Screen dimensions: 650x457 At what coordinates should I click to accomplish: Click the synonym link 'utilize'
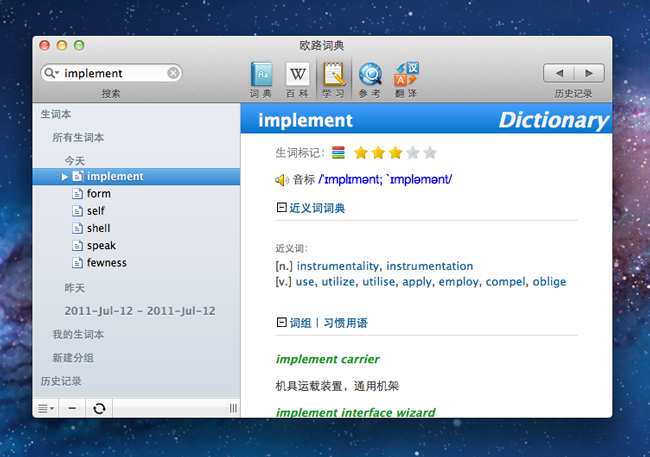click(339, 282)
